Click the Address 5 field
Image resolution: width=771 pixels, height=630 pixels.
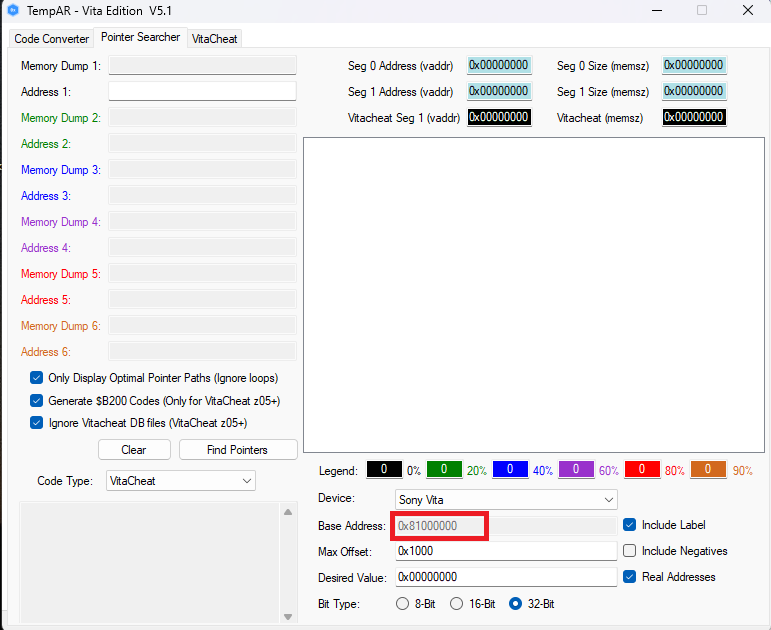(x=202, y=300)
